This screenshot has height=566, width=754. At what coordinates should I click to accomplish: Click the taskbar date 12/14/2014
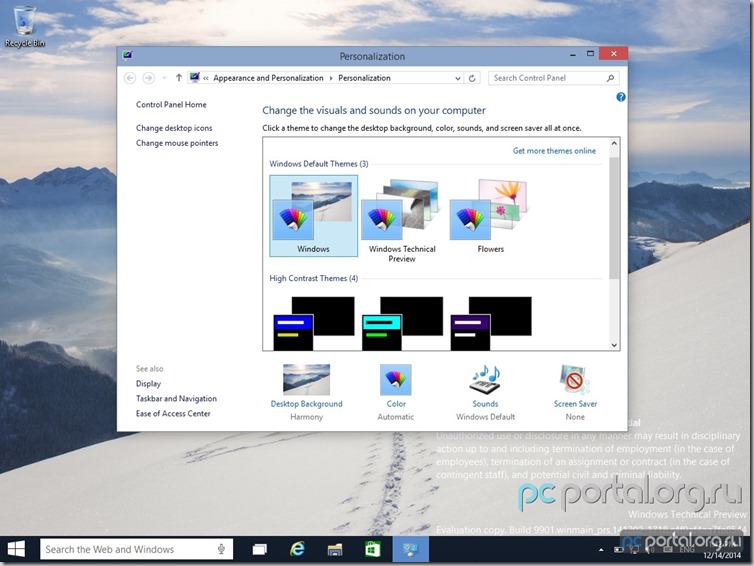pyautogui.click(x=722, y=555)
